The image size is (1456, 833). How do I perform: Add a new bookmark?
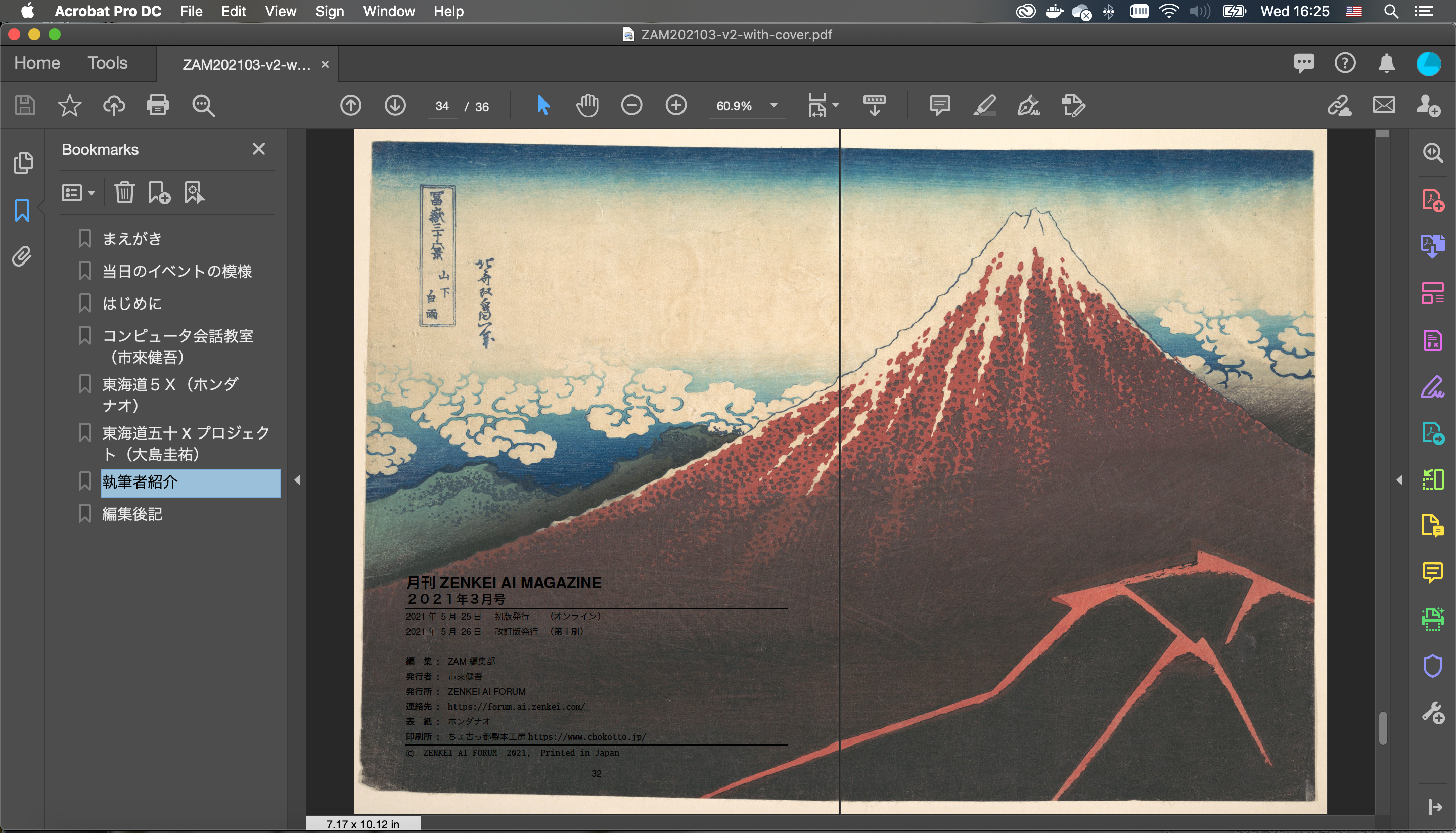pos(159,193)
